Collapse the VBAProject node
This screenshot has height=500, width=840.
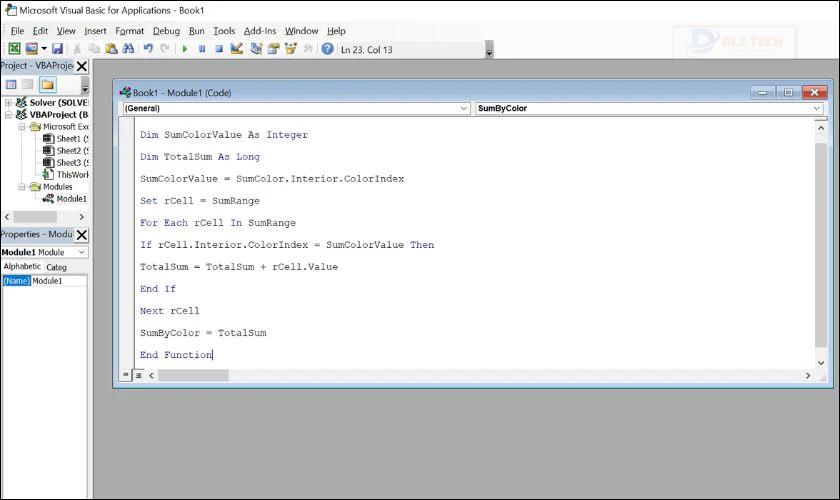click(8, 115)
